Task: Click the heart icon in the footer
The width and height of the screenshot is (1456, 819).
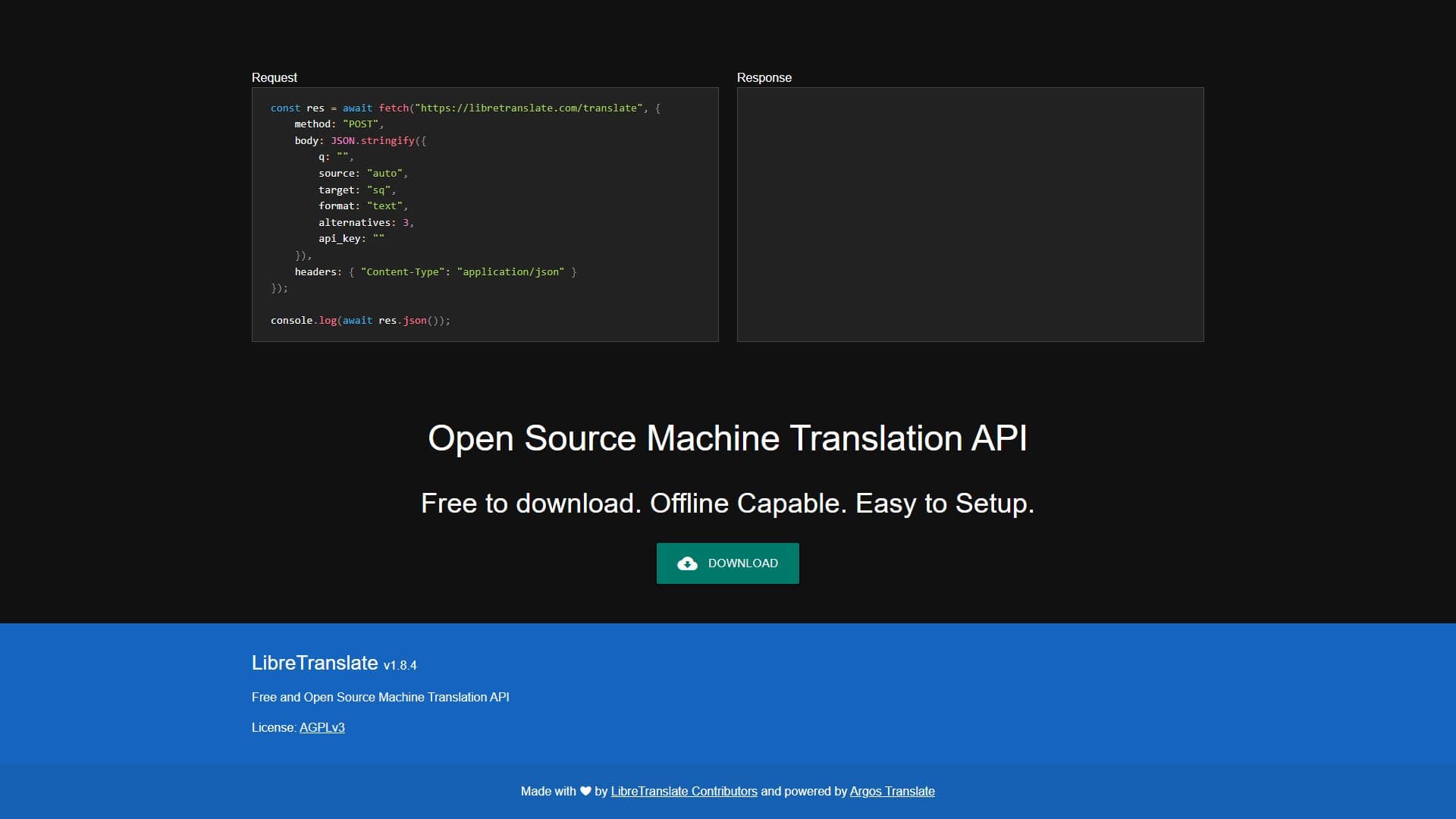Action: pos(585,791)
